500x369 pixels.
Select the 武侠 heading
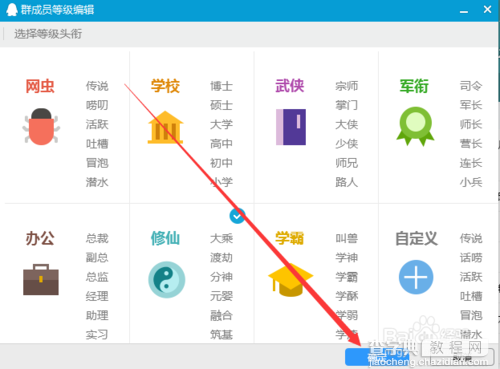pyautogui.click(x=290, y=86)
